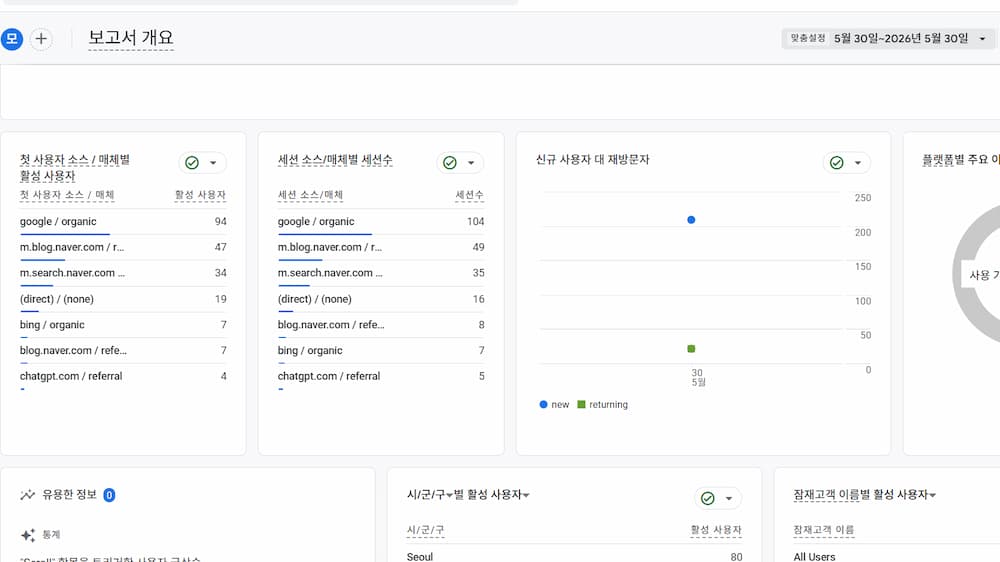Open the date range picker dropdown

(890, 38)
